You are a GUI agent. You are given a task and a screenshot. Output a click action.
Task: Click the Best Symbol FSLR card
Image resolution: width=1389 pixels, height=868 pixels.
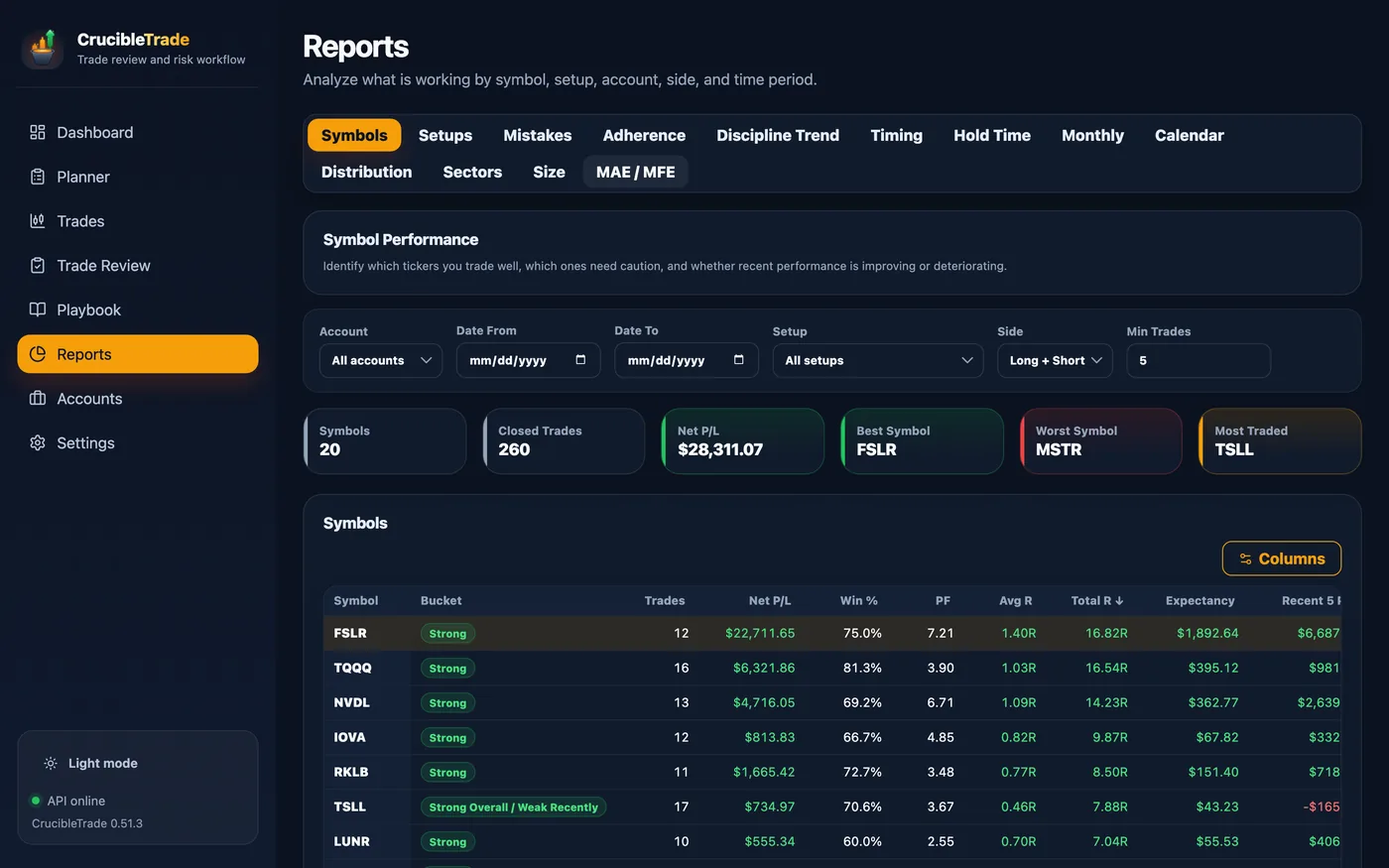[922, 441]
